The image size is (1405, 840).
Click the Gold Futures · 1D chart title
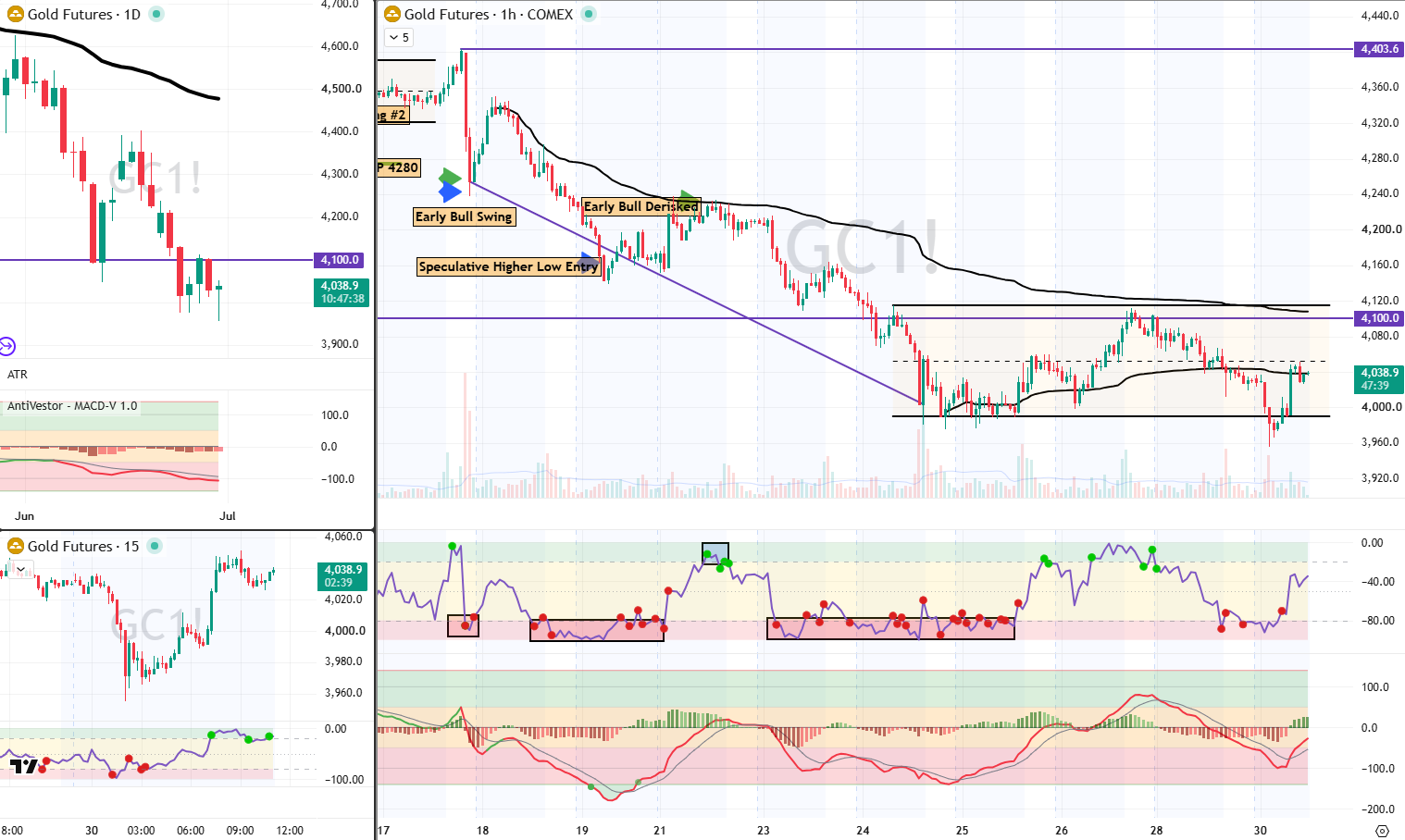click(84, 14)
